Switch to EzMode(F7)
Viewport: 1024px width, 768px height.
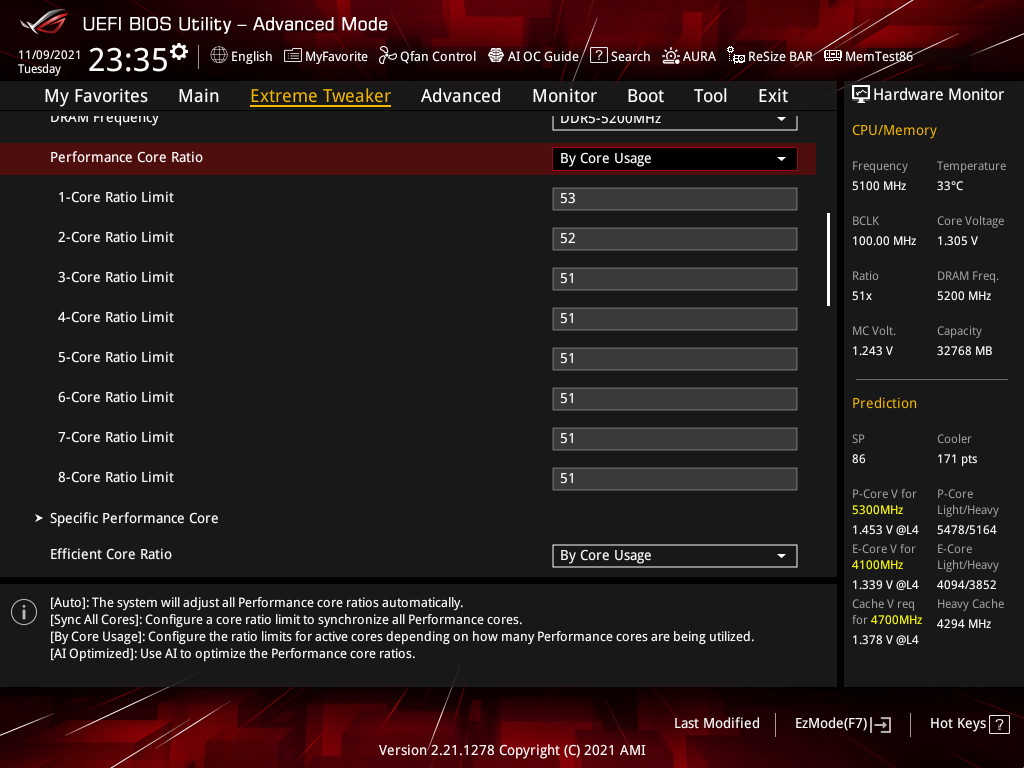click(x=842, y=724)
